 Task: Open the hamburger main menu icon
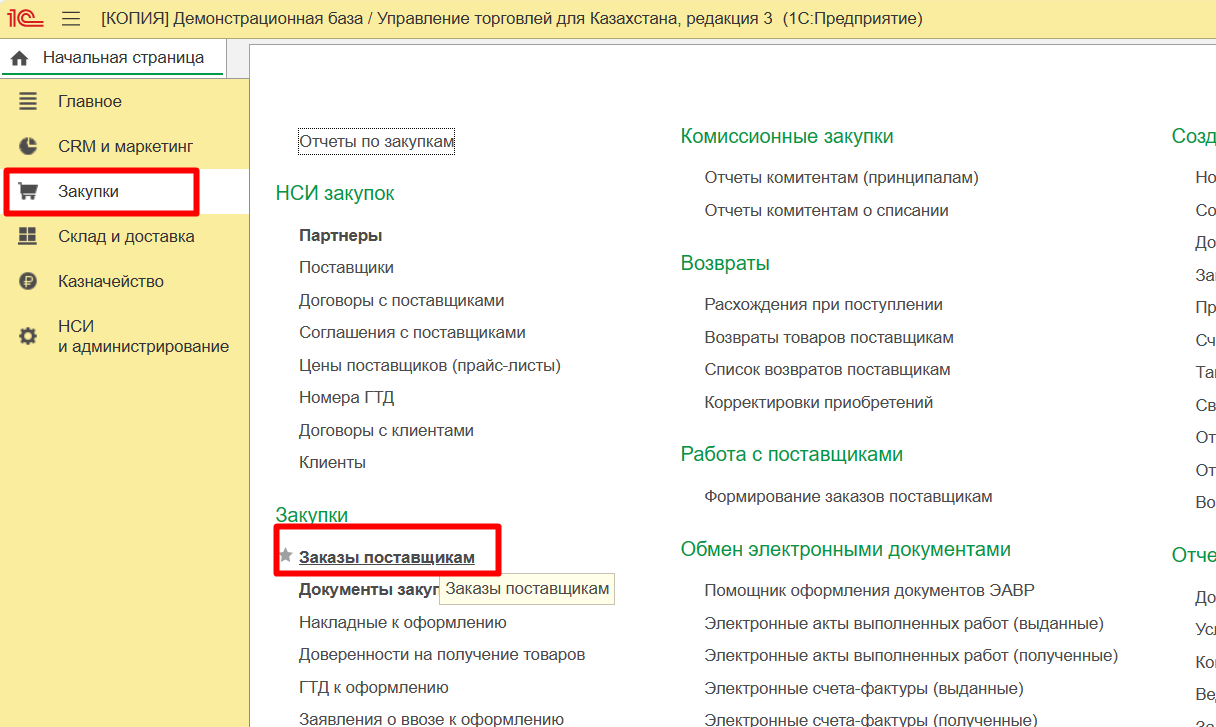click(71, 19)
